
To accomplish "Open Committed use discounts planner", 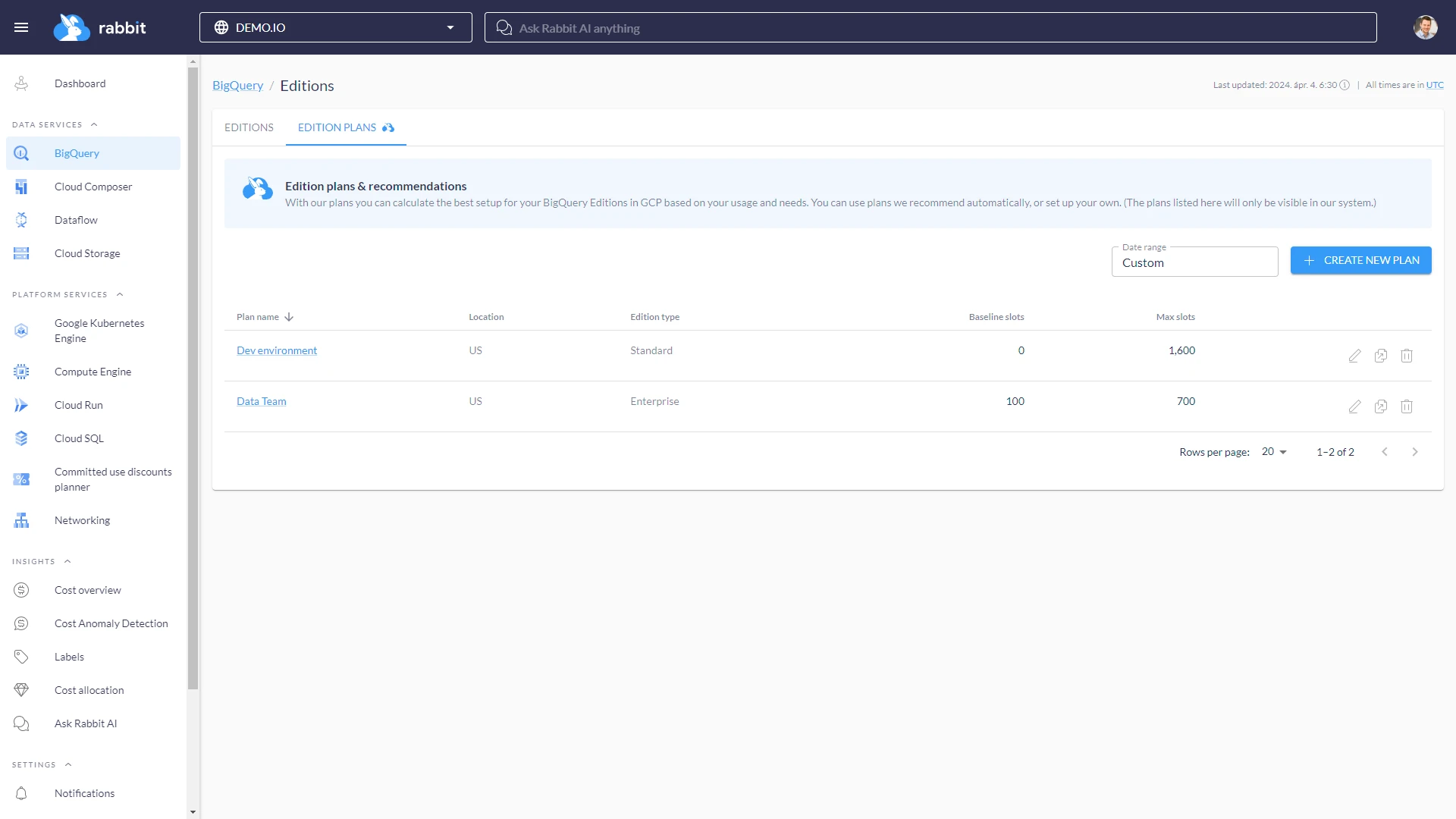I will 113,479.
